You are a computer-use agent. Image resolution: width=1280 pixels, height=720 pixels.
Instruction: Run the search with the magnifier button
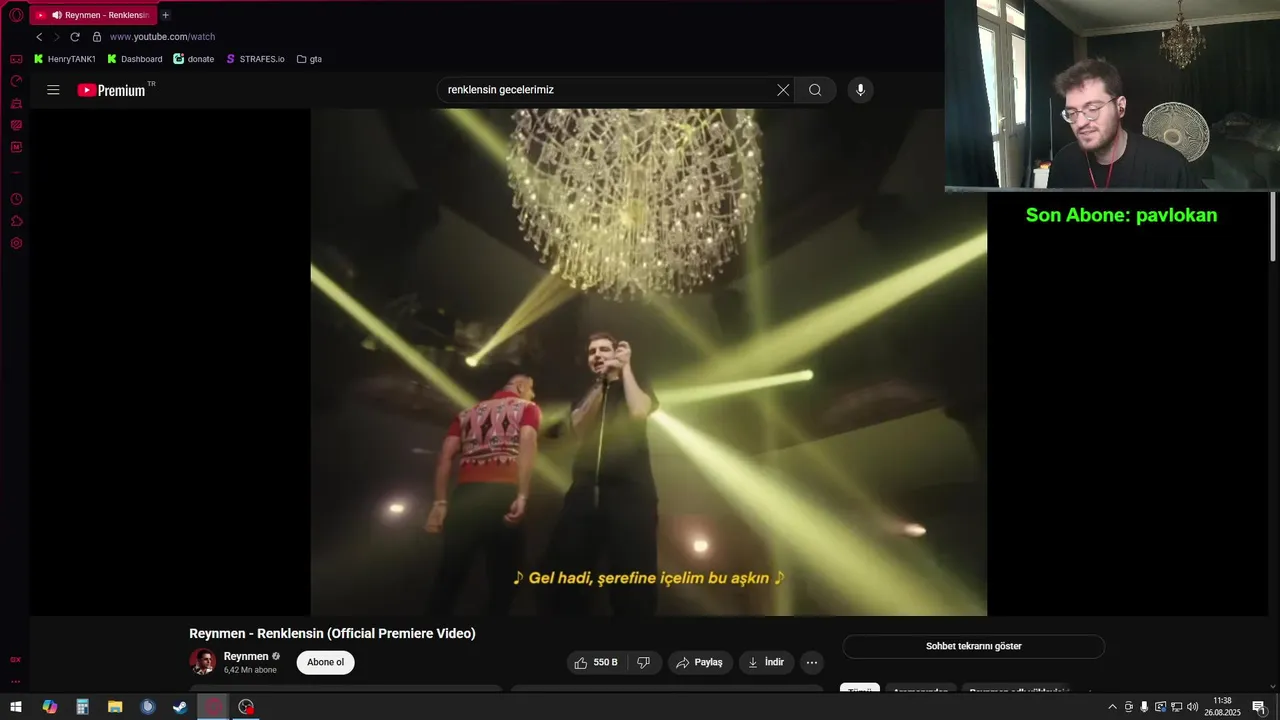pyautogui.click(x=815, y=90)
